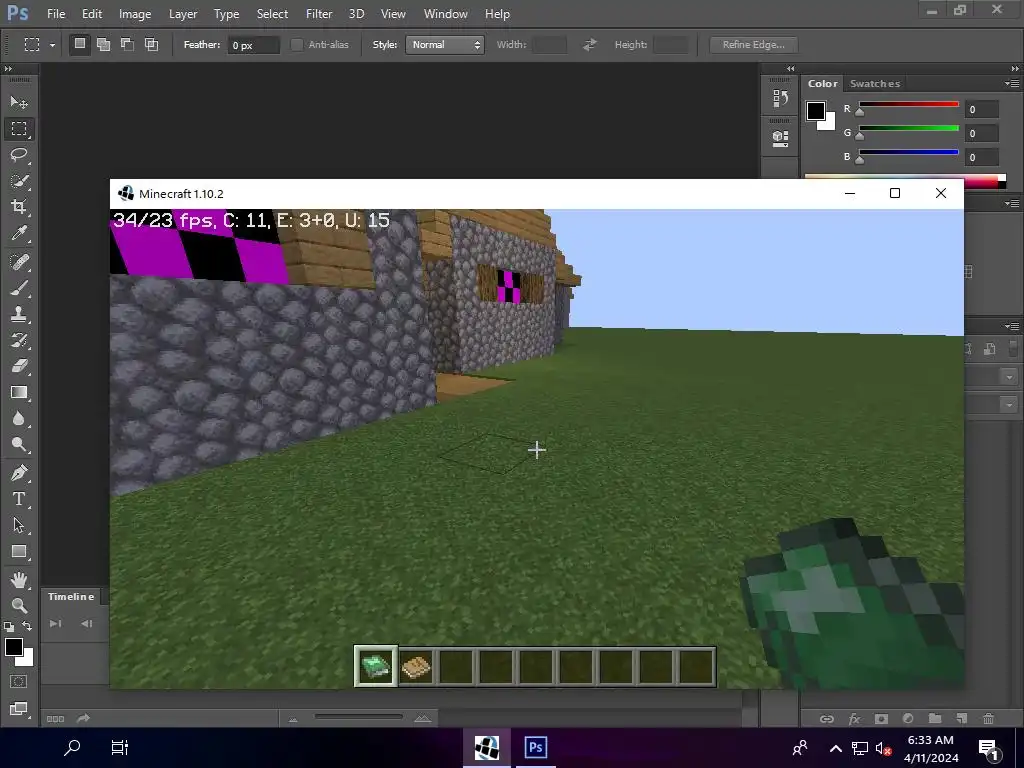Select the Pen tool
Image resolution: width=1024 pixels, height=768 pixels.
19,473
